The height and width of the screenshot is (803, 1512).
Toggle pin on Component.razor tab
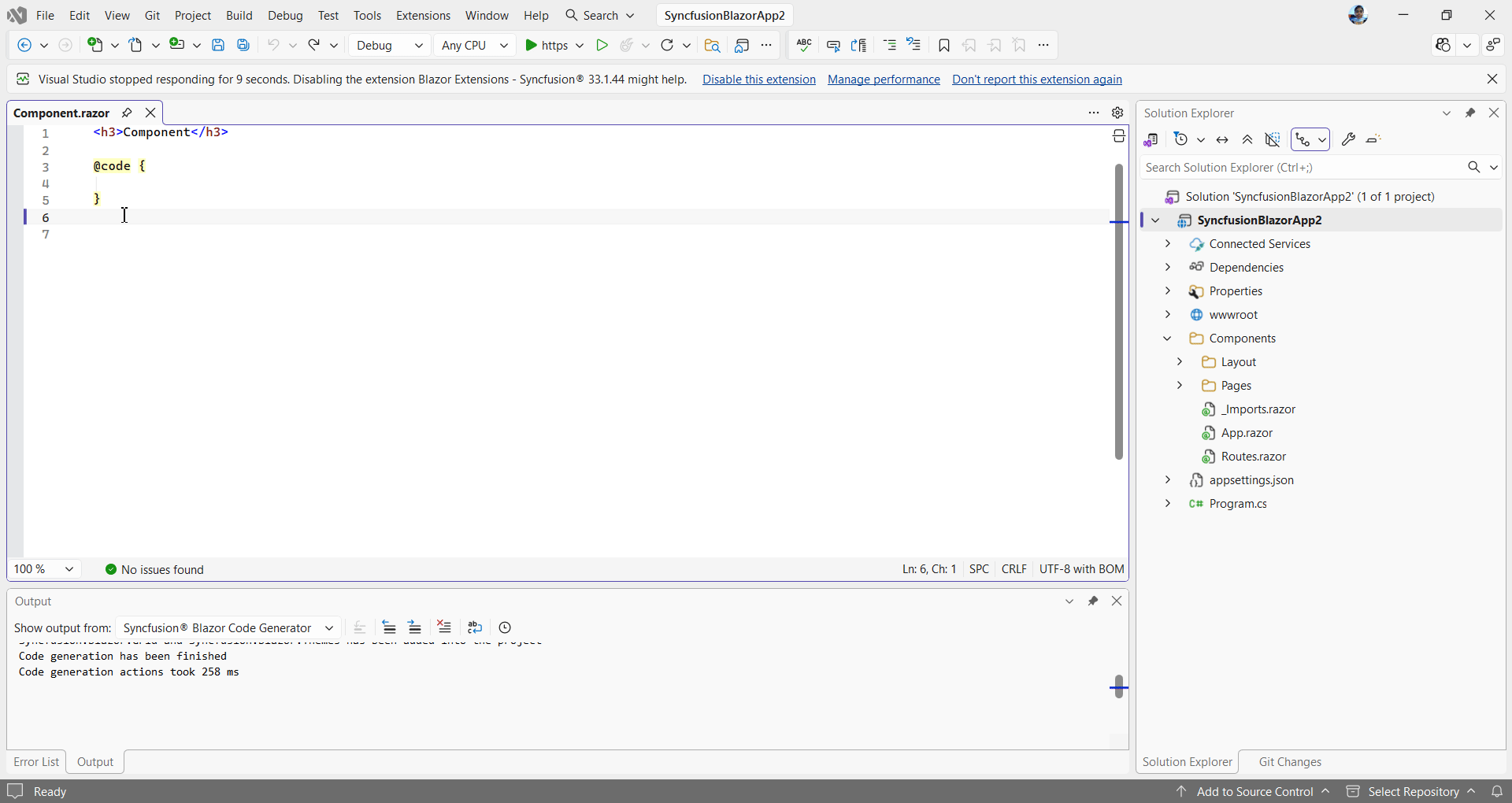tap(127, 113)
